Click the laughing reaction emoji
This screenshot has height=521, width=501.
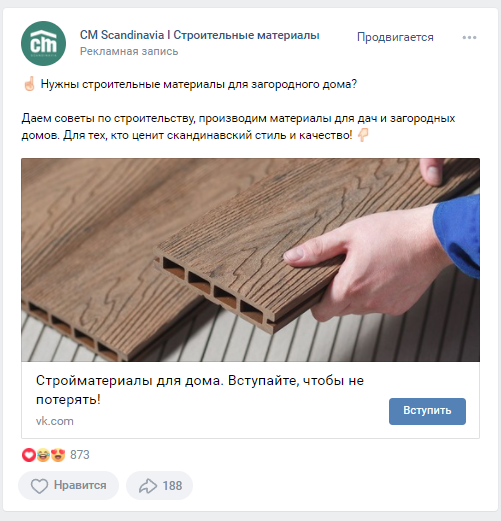click(43, 455)
